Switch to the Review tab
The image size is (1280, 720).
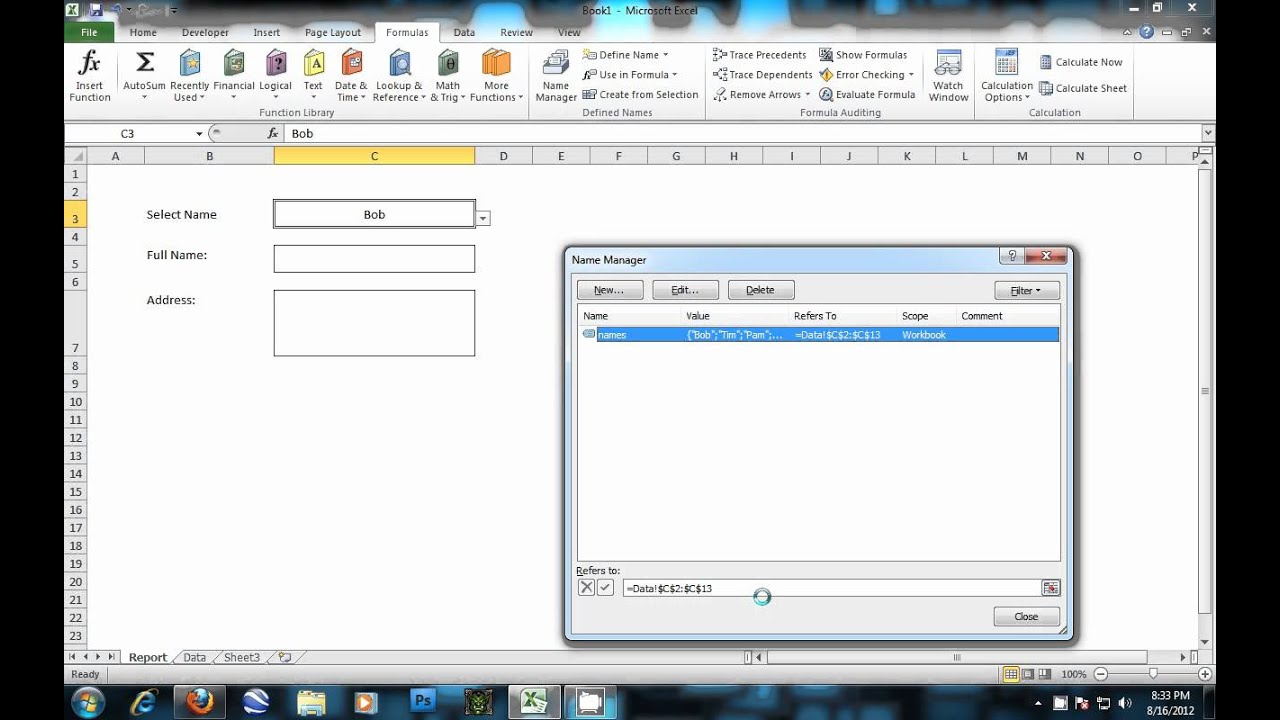(x=516, y=32)
